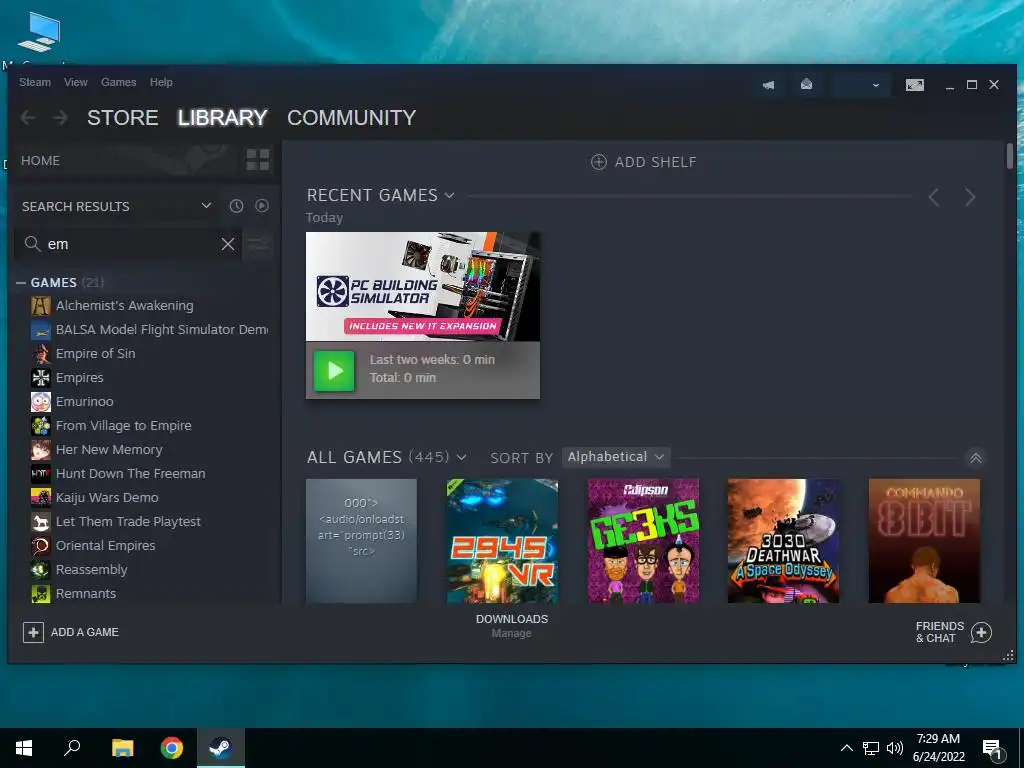
Task: Open the system volume icon
Action: (x=894, y=748)
